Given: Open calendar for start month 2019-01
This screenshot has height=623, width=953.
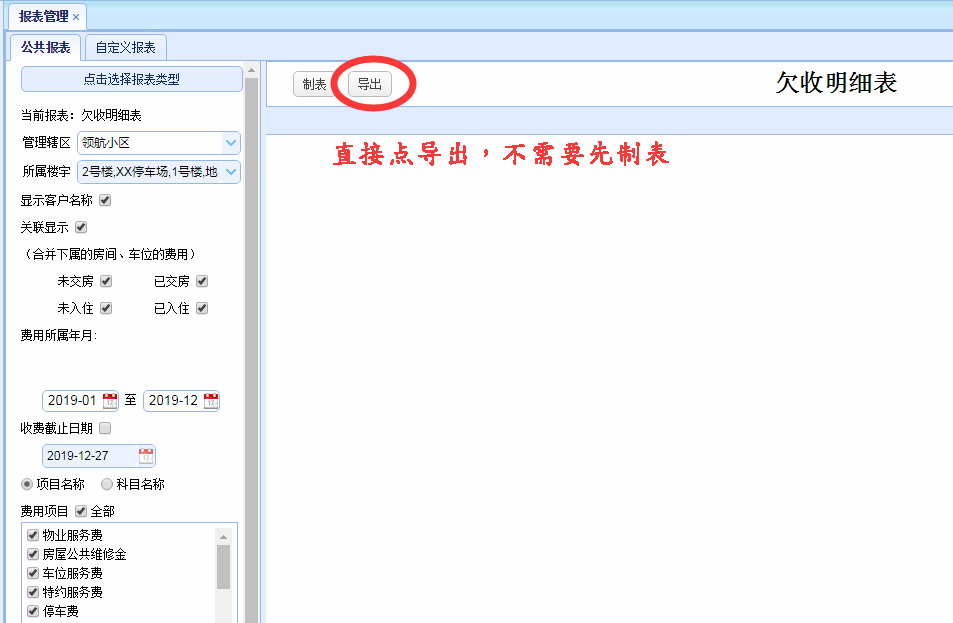Looking at the screenshot, I should pos(110,401).
